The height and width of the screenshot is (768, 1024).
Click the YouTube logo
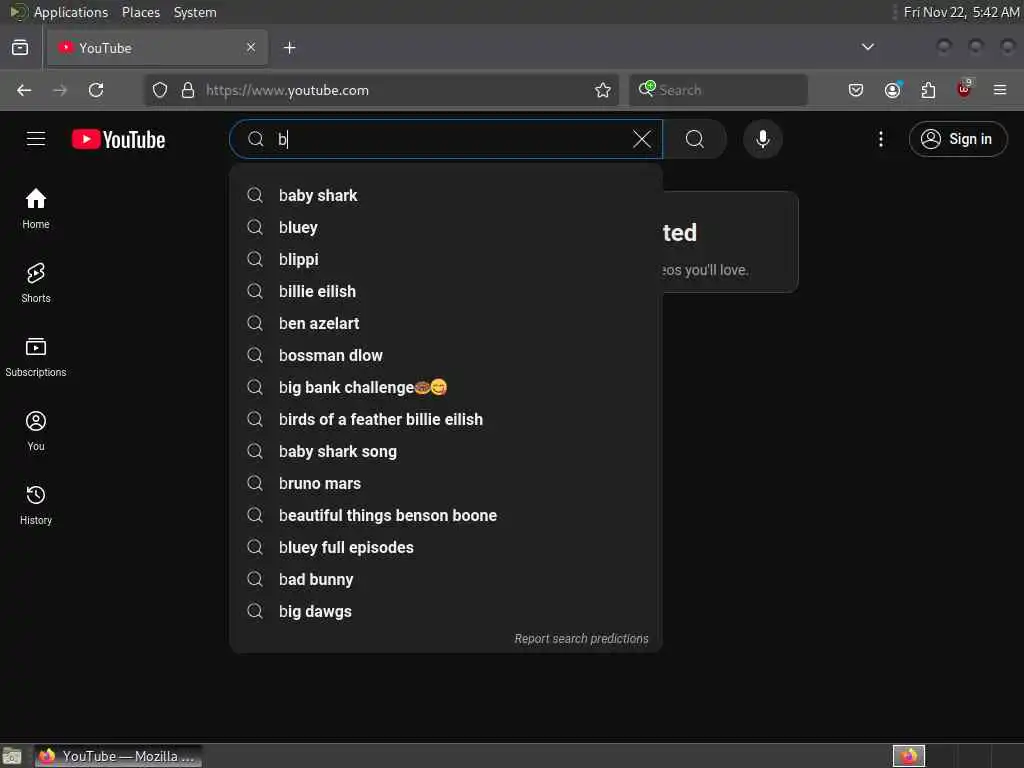click(118, 139)
